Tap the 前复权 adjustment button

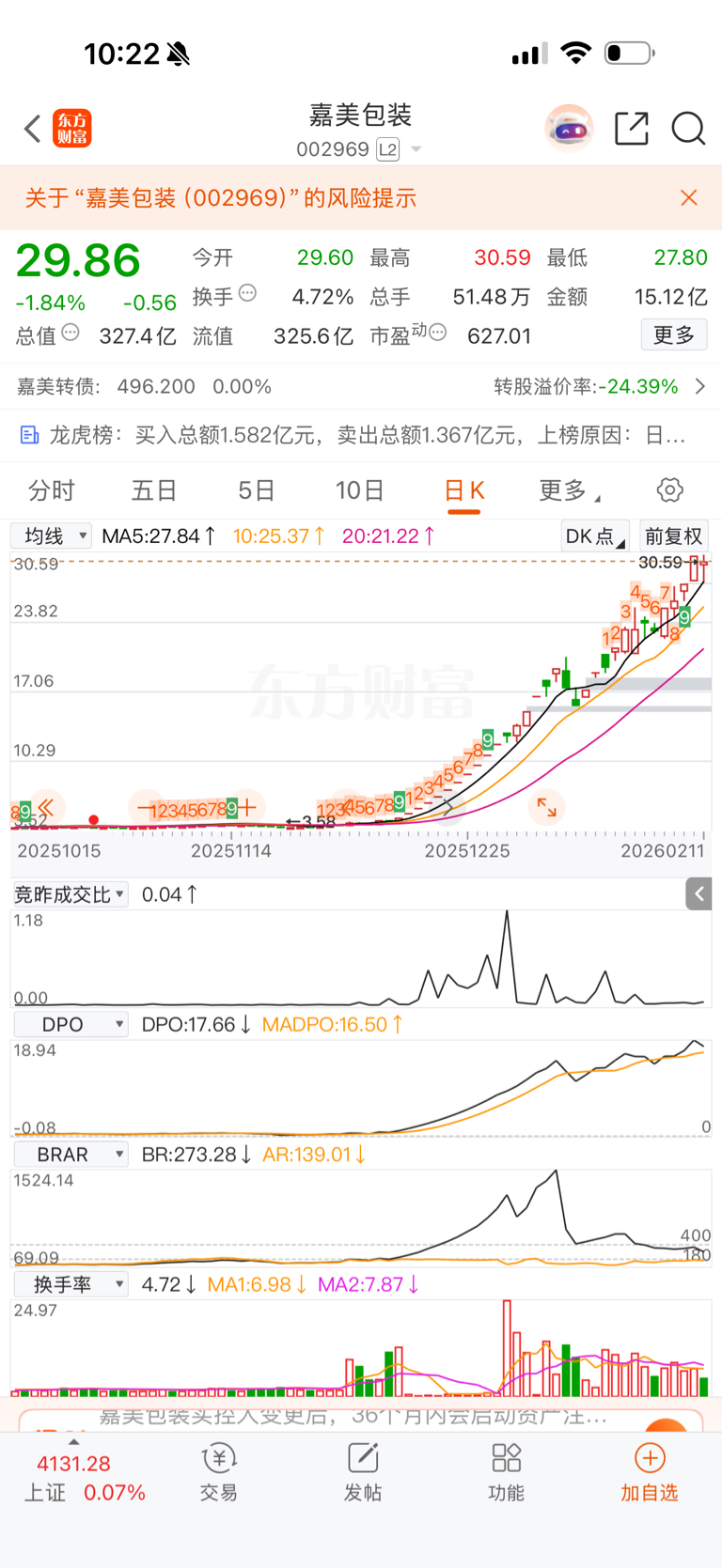pos(673,536)
